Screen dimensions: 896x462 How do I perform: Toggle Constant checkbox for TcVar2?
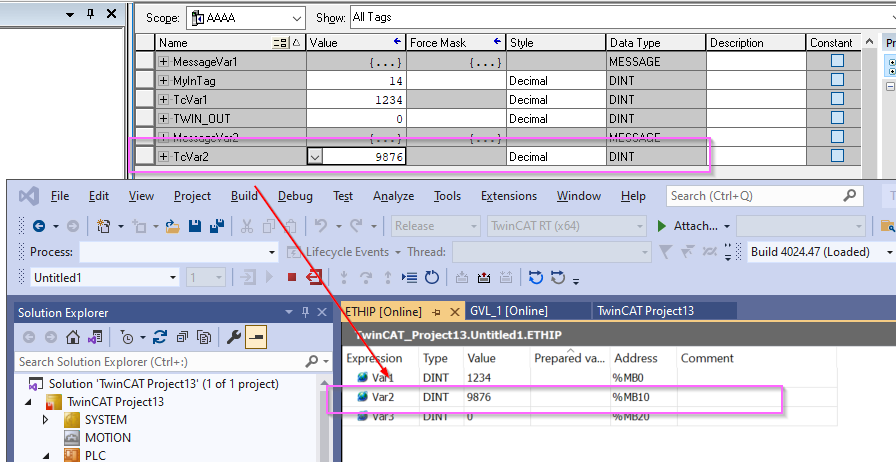coord(837,156)
